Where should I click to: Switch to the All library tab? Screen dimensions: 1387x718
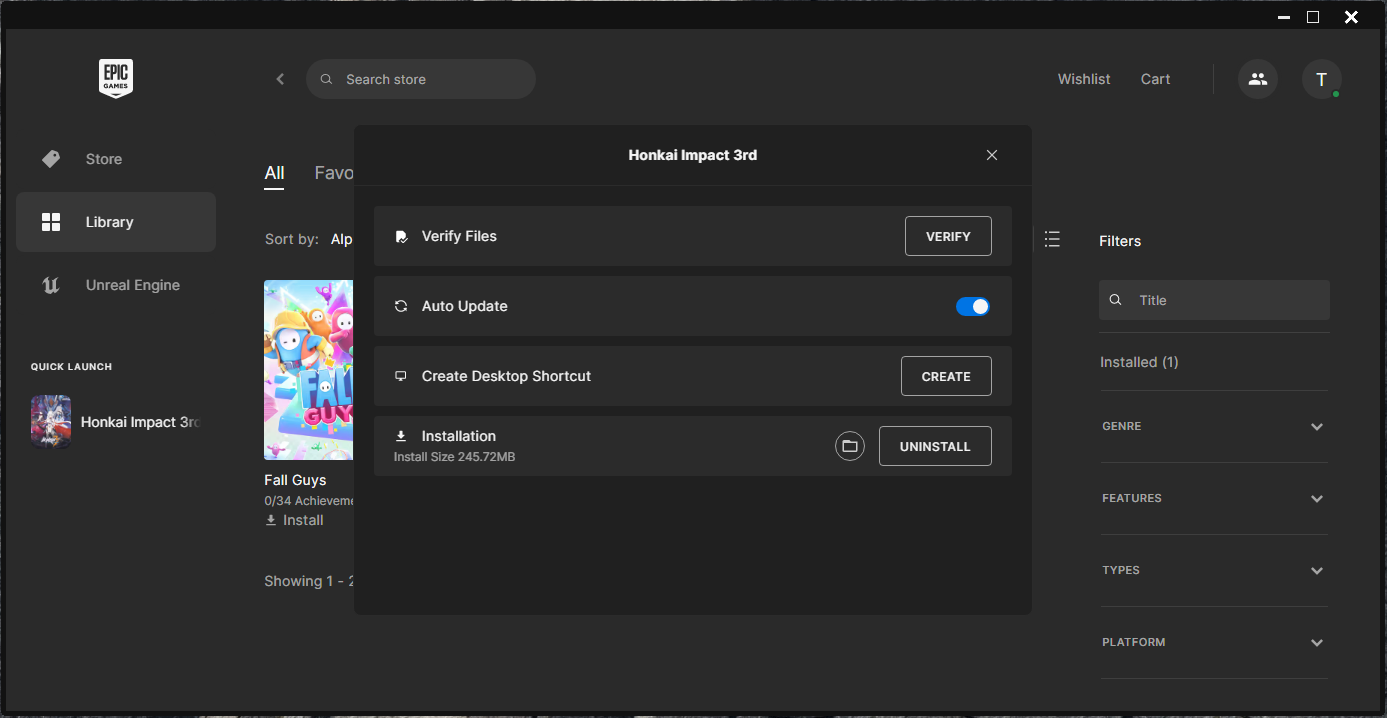pyautogui.click(x=274, y=172)
